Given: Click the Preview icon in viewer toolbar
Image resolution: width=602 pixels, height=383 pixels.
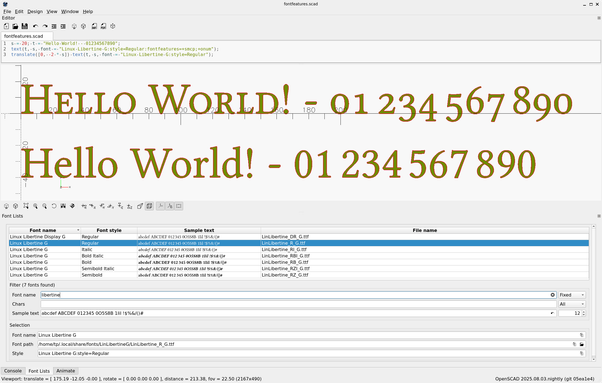Looking at the screenshot, I should [x=6, y=206].
